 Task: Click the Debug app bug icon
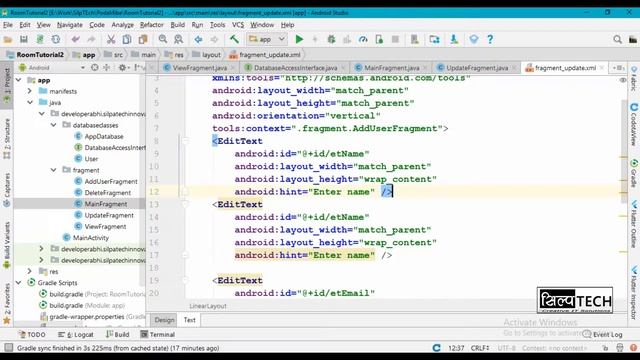point(331,39)
